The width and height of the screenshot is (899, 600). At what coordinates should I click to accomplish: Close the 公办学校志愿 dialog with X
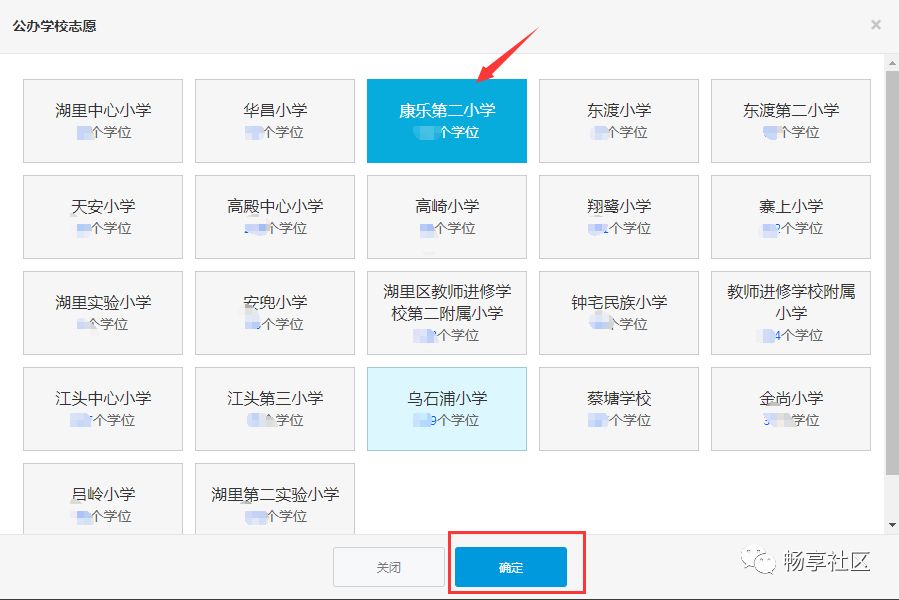pos(875,25)
